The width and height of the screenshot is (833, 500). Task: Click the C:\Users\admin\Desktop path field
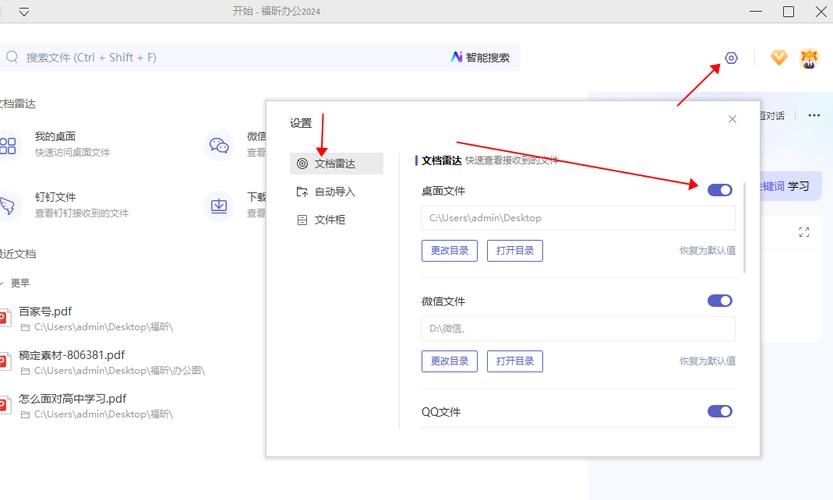[x=579, y=218]
